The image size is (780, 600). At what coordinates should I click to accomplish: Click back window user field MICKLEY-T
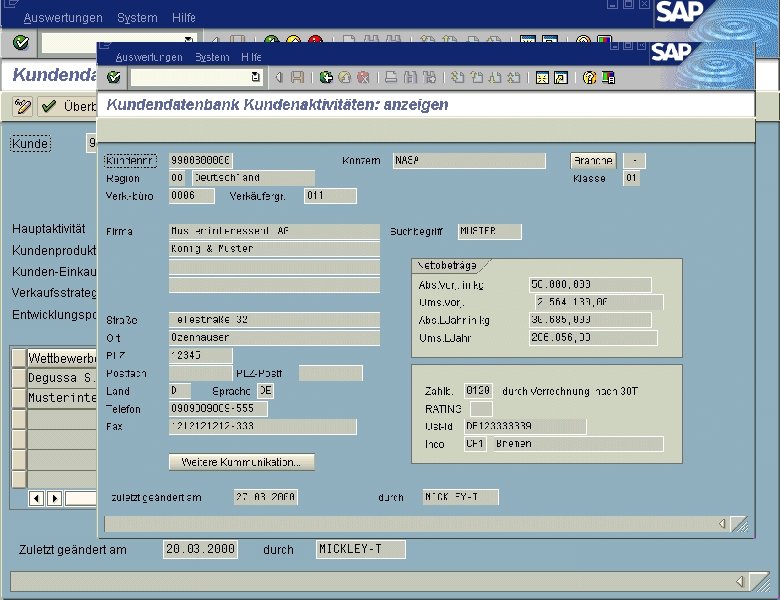click(x=361, y=549)
